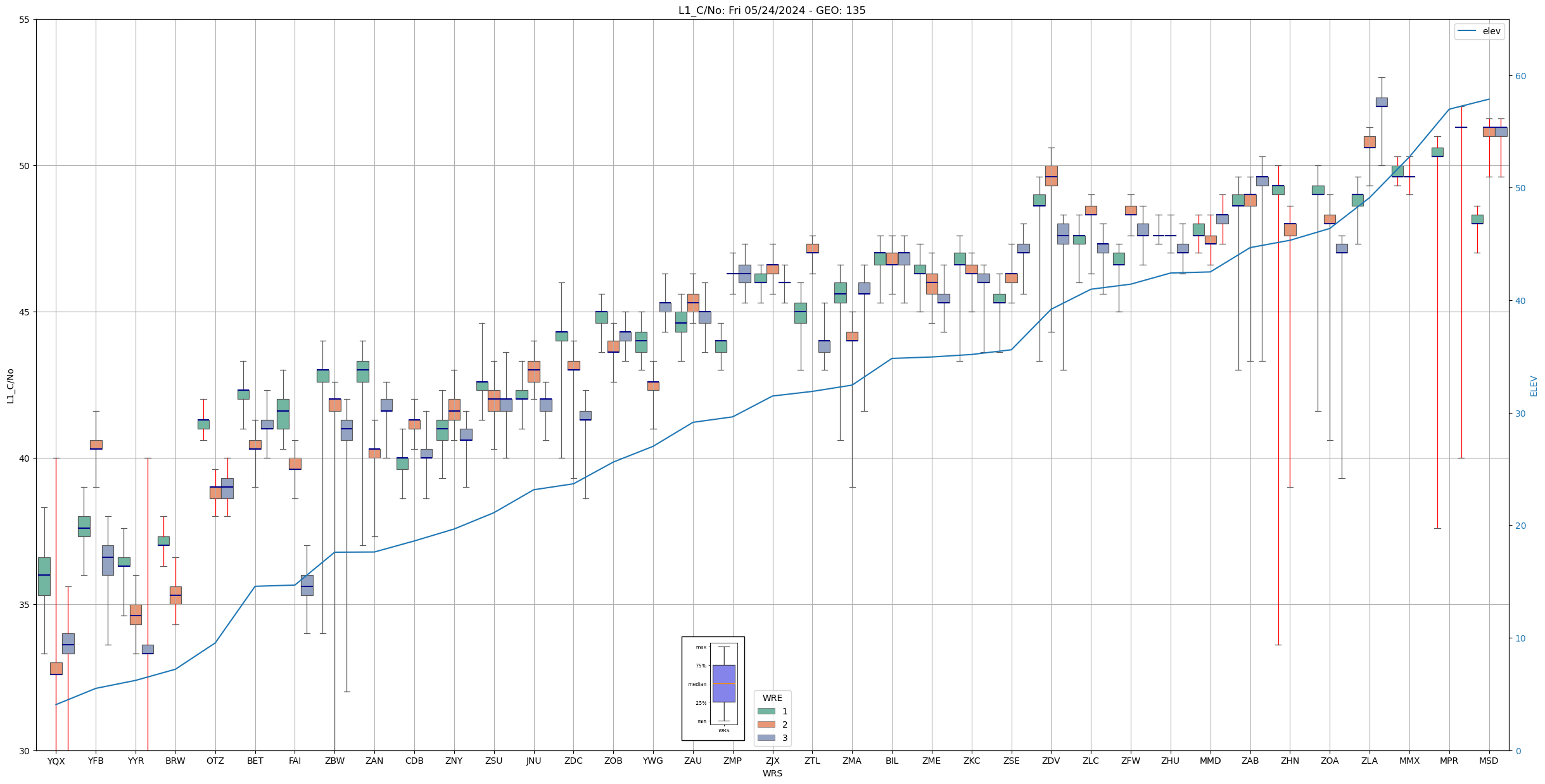Click the ZLC station label
1545x784 pixels.
point(1091,761)
